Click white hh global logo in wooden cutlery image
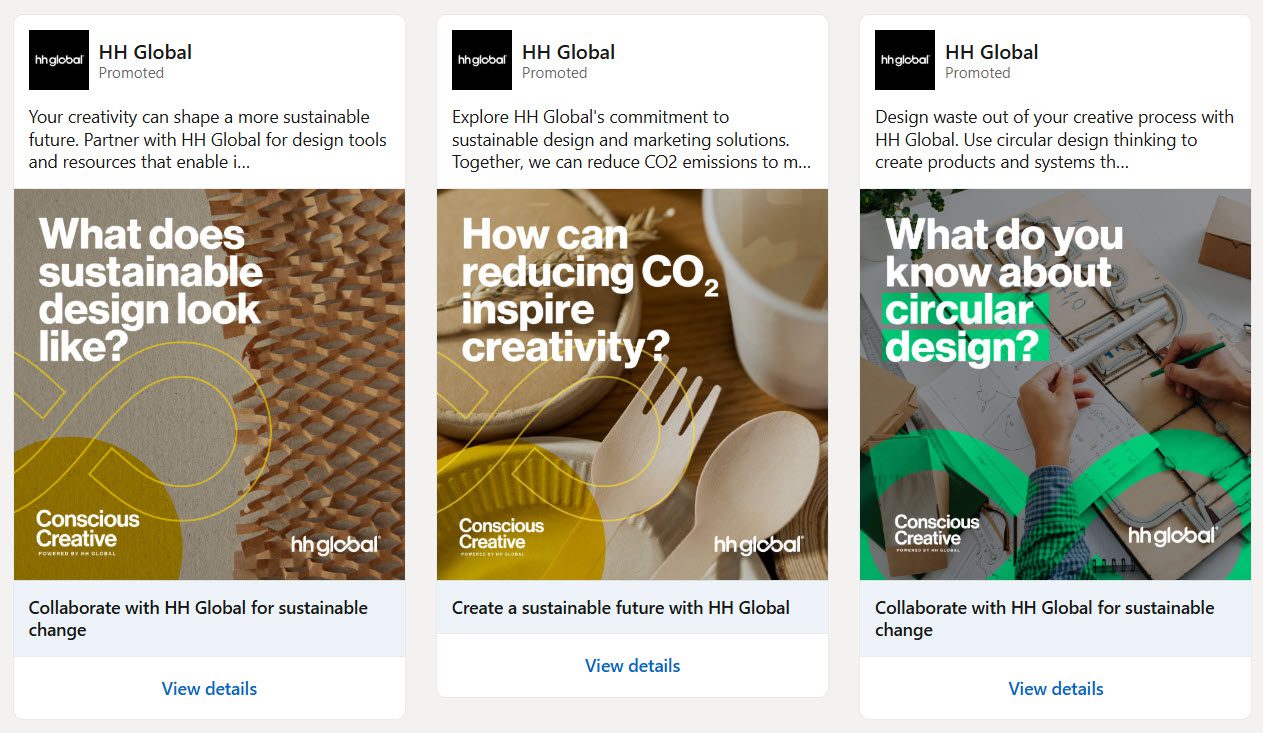1263x733 pixels. coord(757,545)
